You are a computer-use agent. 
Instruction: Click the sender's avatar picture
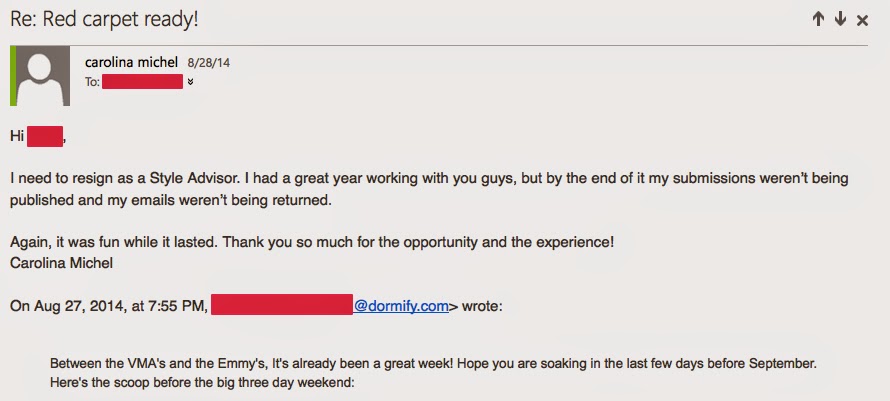coord(40,76)
